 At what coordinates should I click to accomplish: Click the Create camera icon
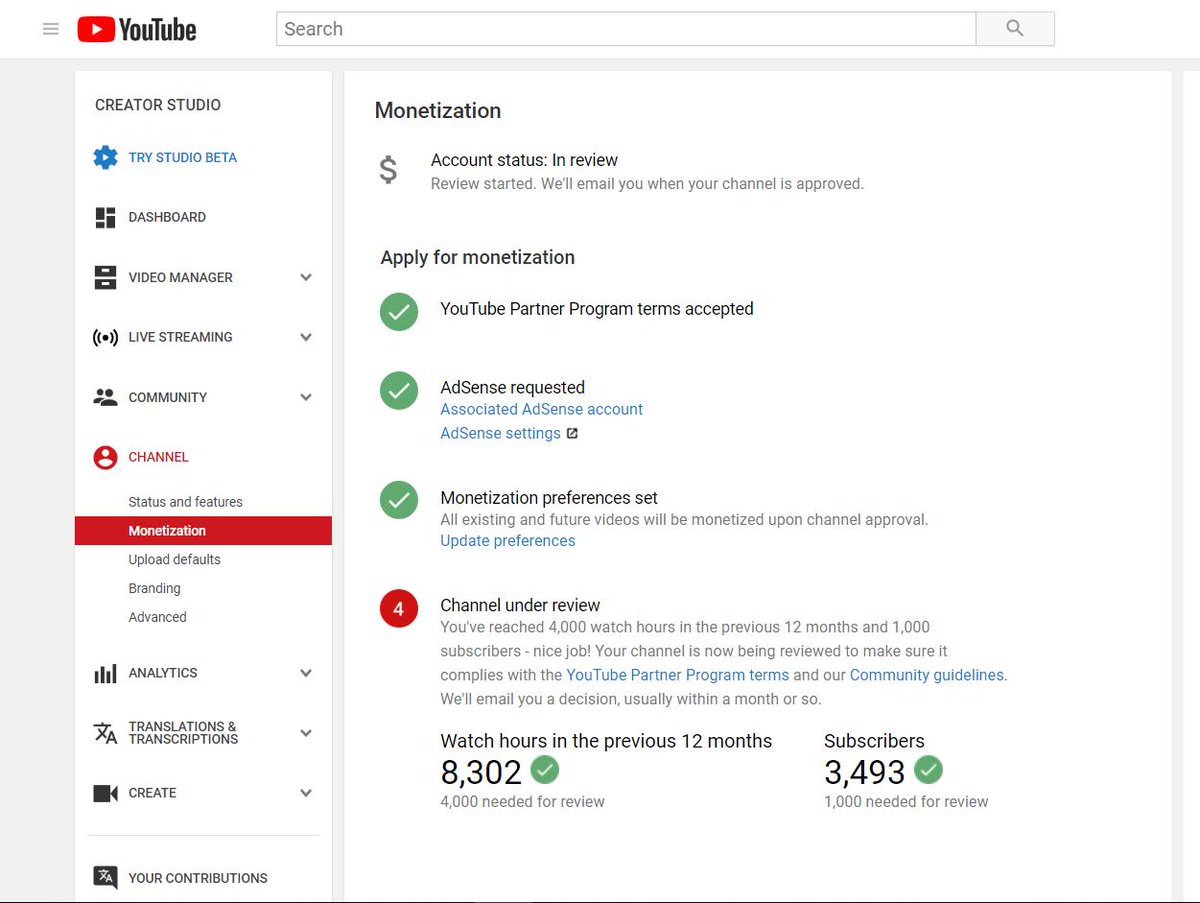pos(105,793)
